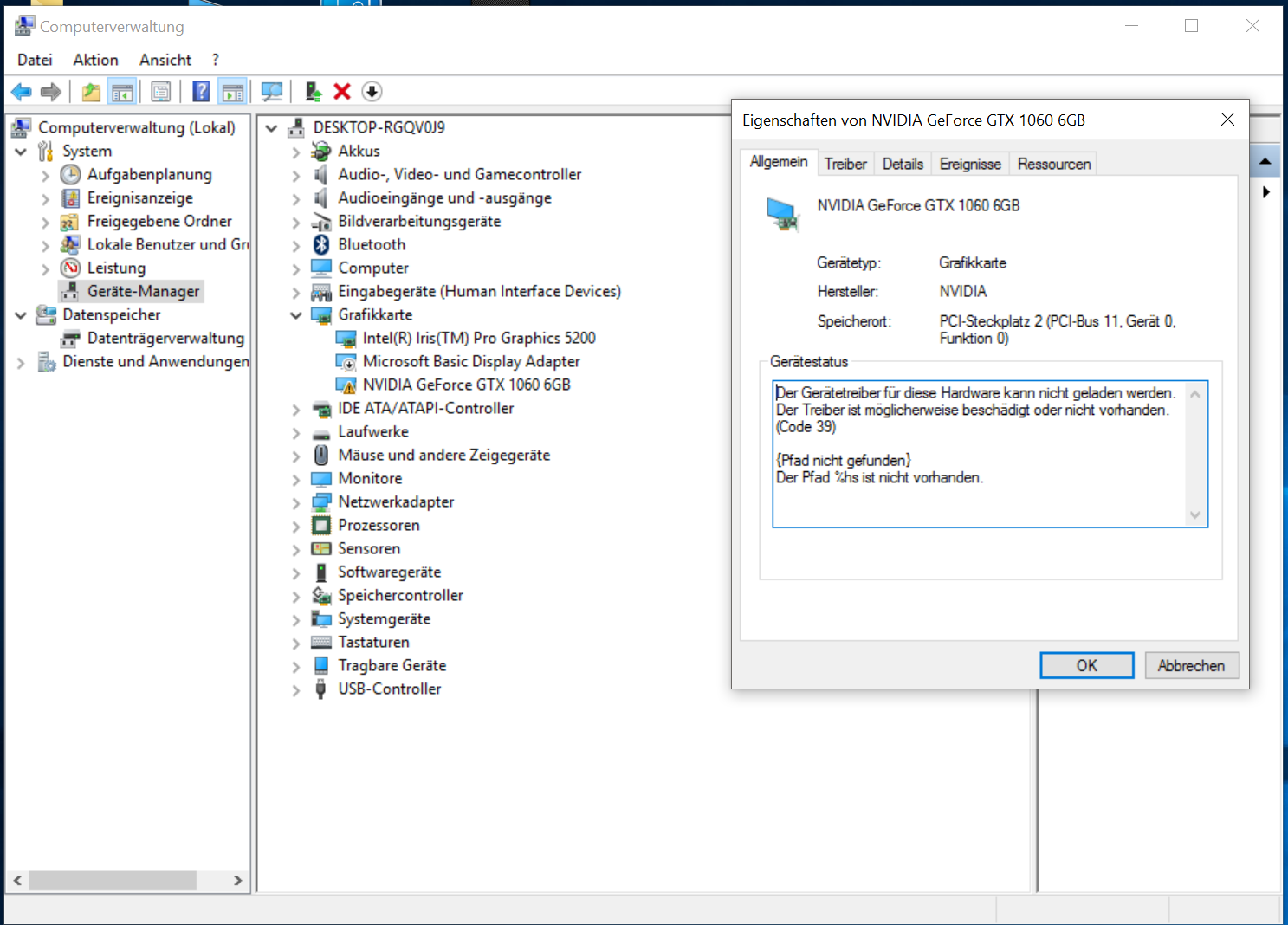This screenshot has width=1288, height=925.
Task: Select Intel(R) Iris(TM) Pro Graphics 5200
Action: coord(479,339)
